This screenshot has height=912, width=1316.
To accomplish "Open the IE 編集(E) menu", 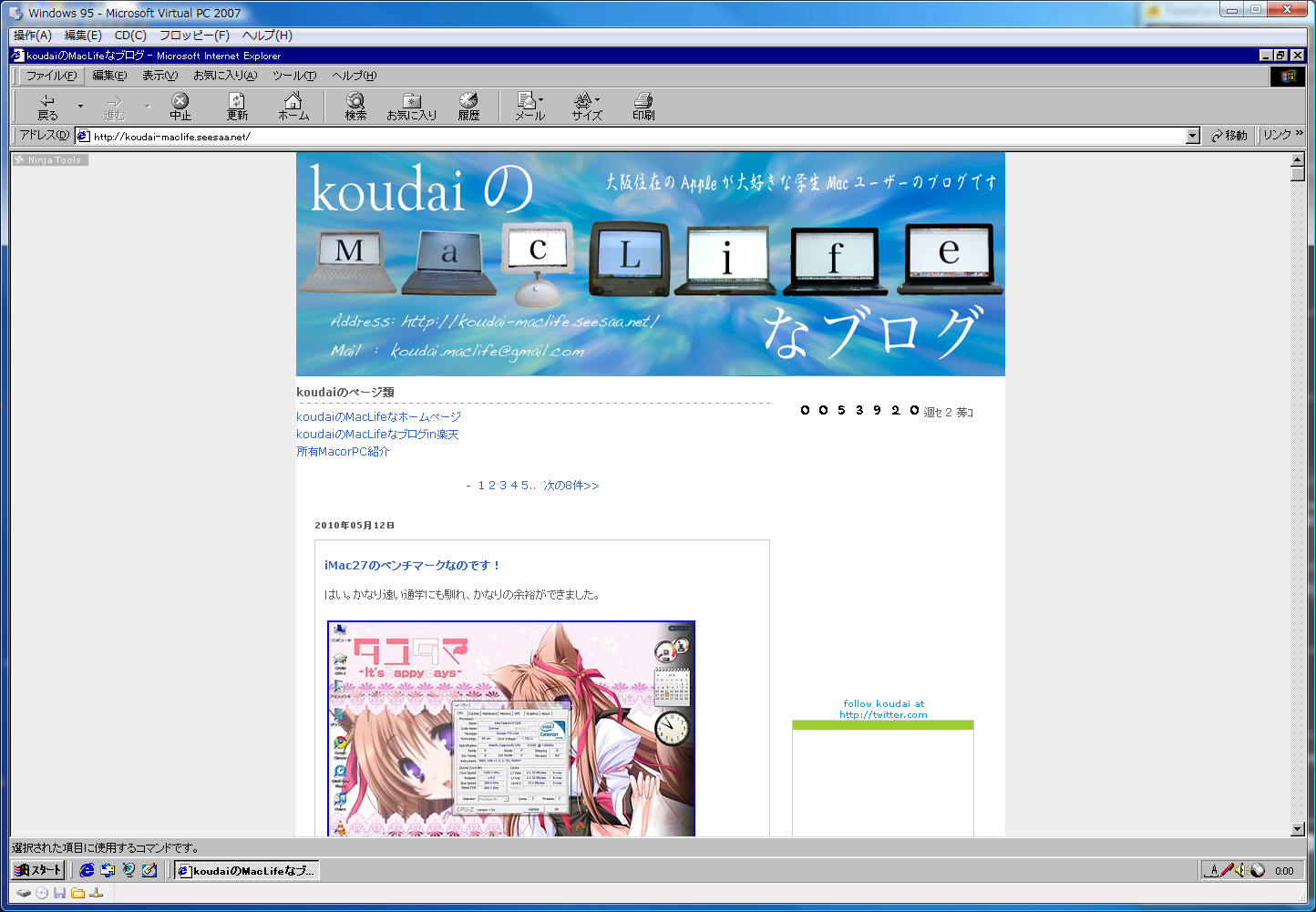I will [109, 76].
